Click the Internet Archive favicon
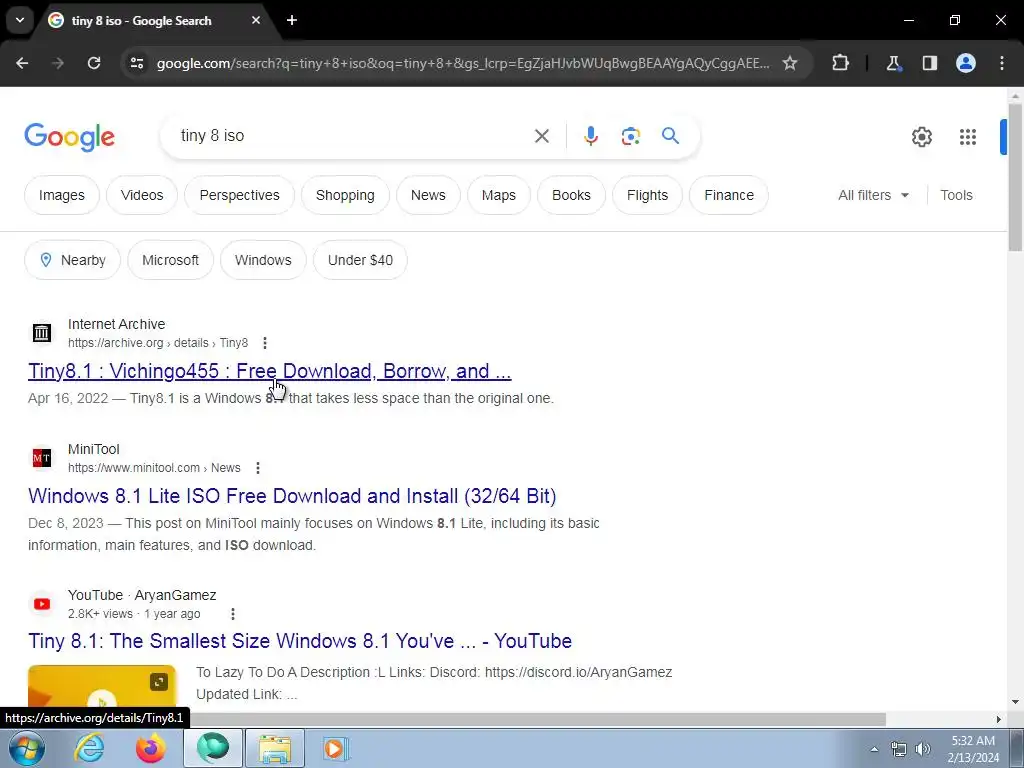Viewport: 1024px width, 768px height. 42,333
